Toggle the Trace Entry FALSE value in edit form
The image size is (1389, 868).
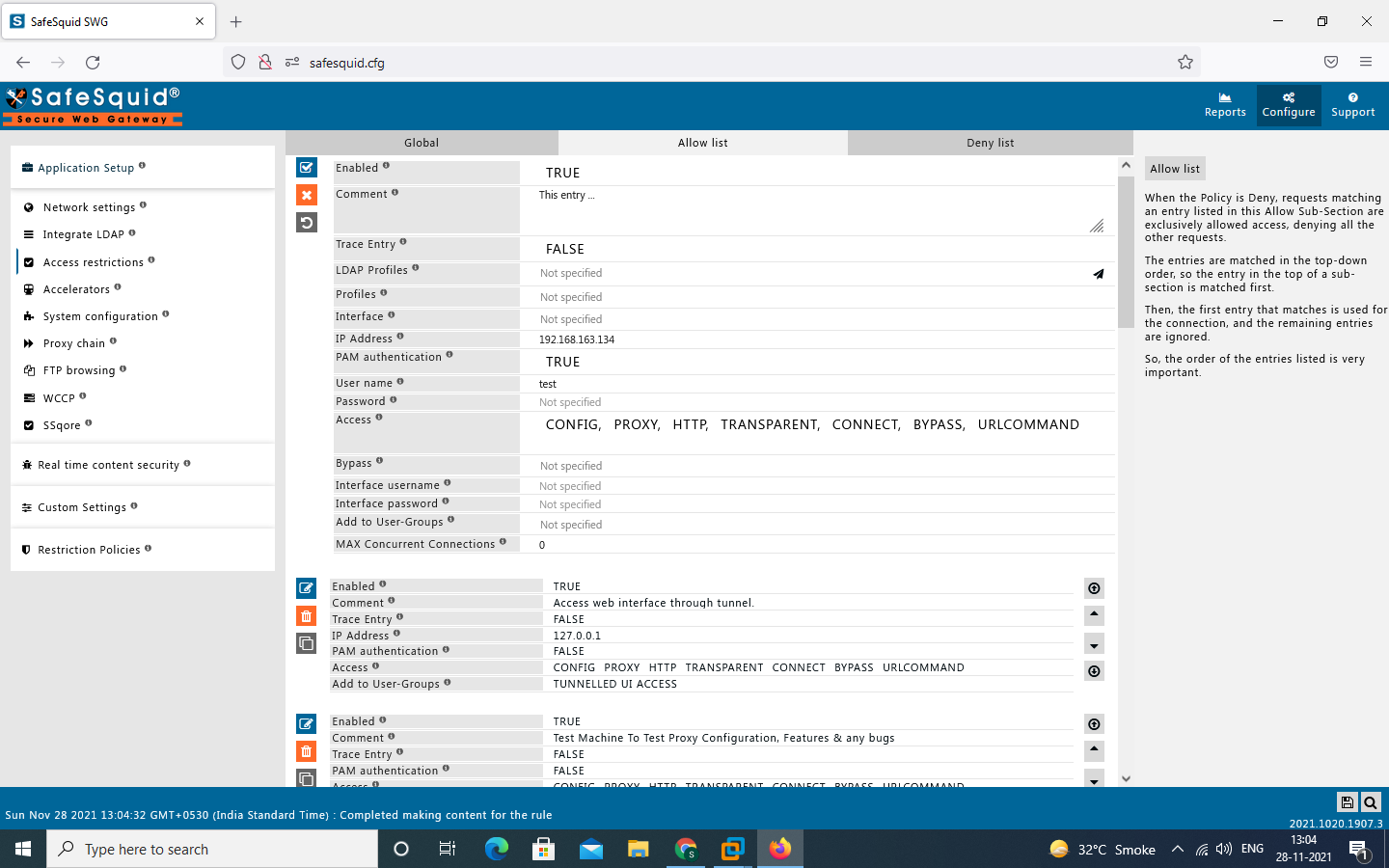click(565, 249)
